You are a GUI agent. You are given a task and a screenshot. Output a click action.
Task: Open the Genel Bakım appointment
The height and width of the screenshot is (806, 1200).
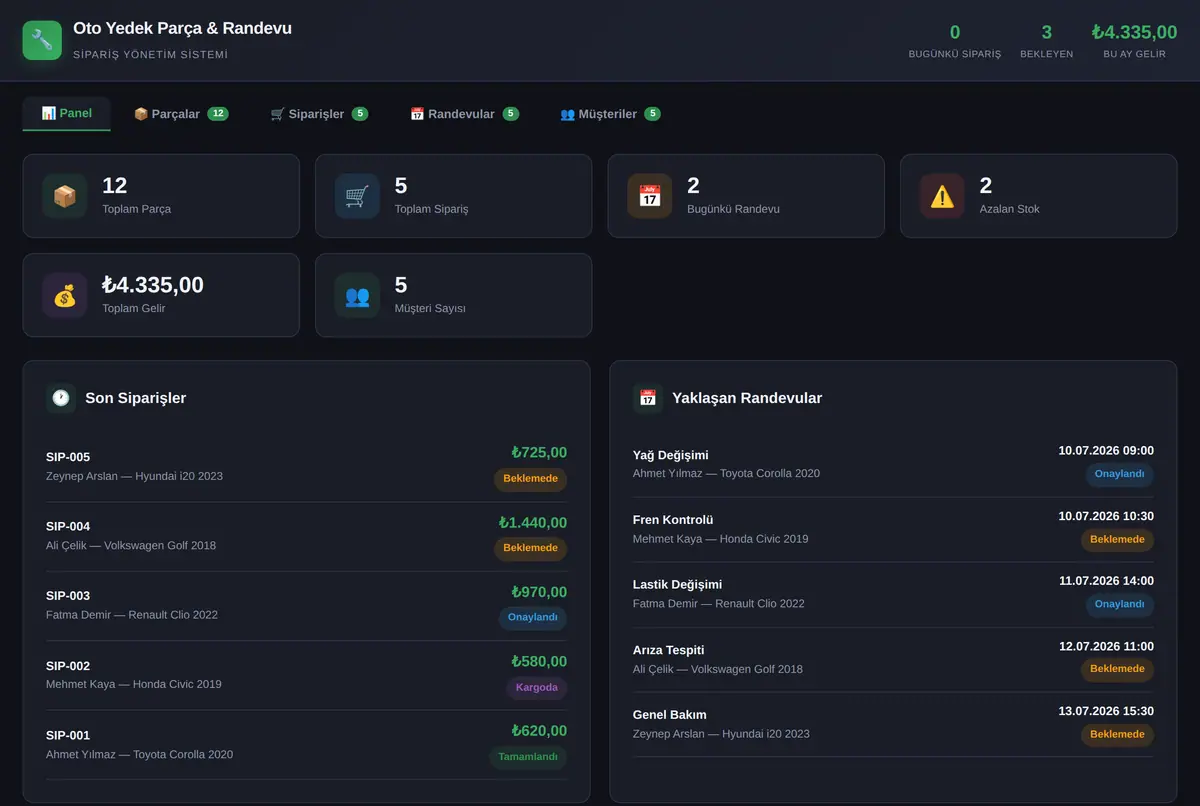pos(893,725)
